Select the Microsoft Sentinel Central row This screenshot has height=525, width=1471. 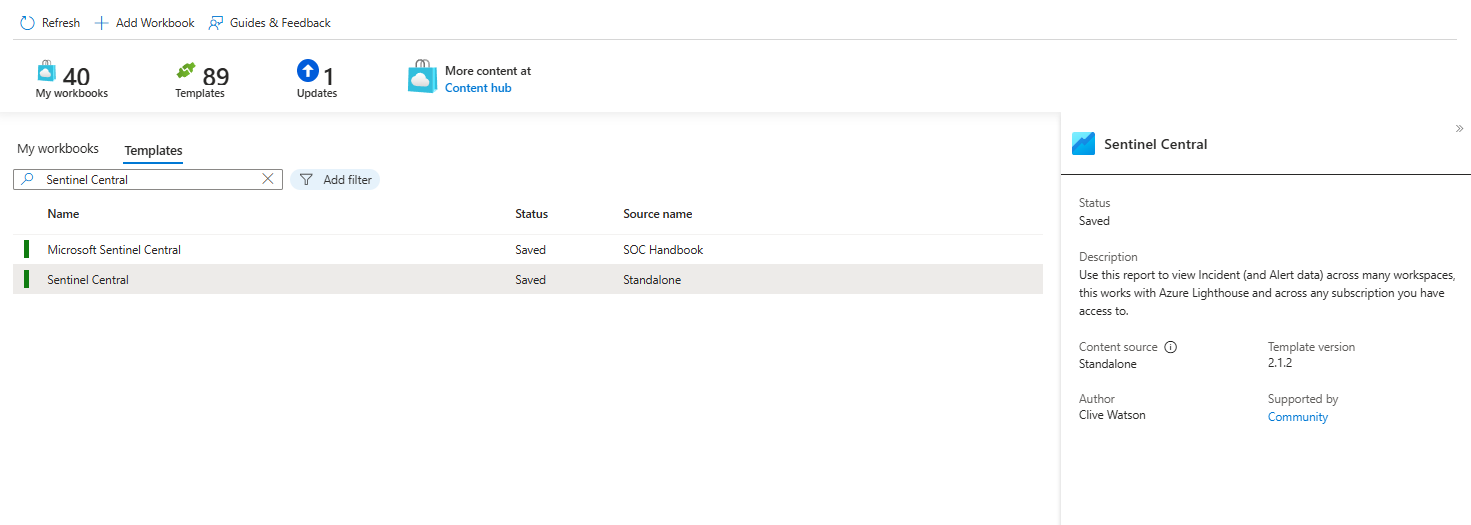coord(528,250)
